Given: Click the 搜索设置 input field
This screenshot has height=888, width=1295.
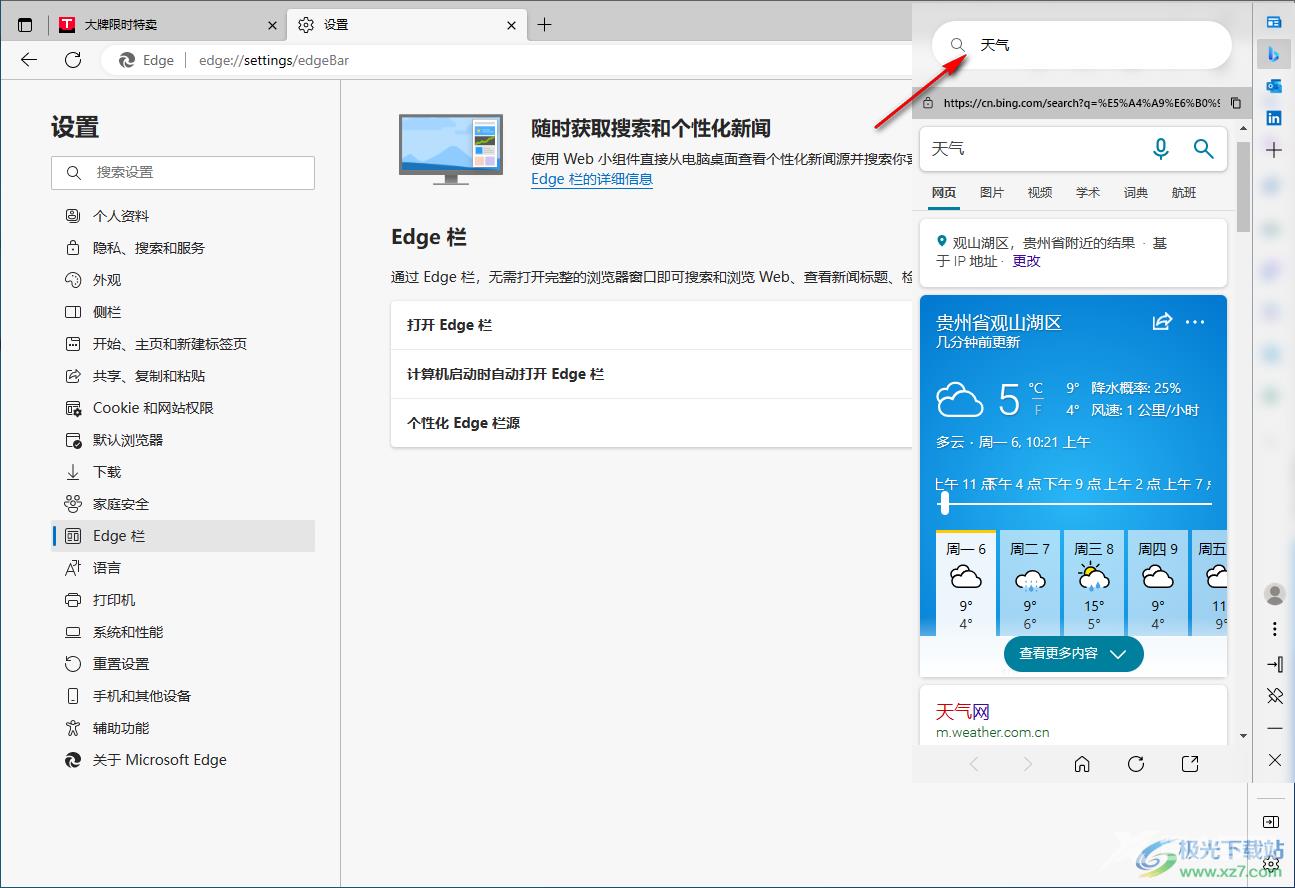Looking at the screenshot, I should coord(183,173).
